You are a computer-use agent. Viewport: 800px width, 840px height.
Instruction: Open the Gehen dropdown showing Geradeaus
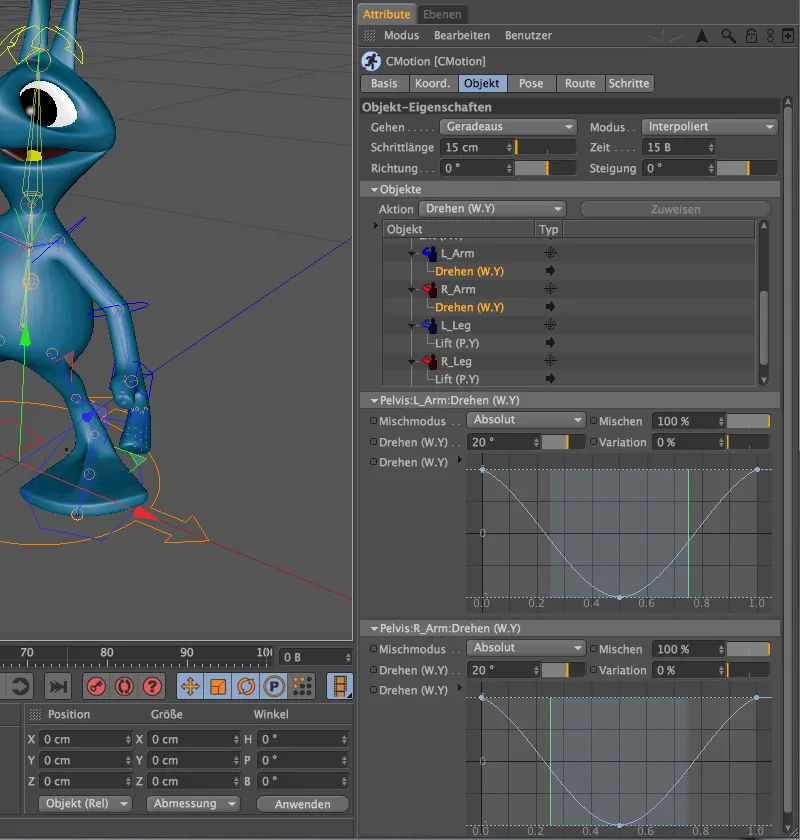pyautogui.click(x=508, y=126)
